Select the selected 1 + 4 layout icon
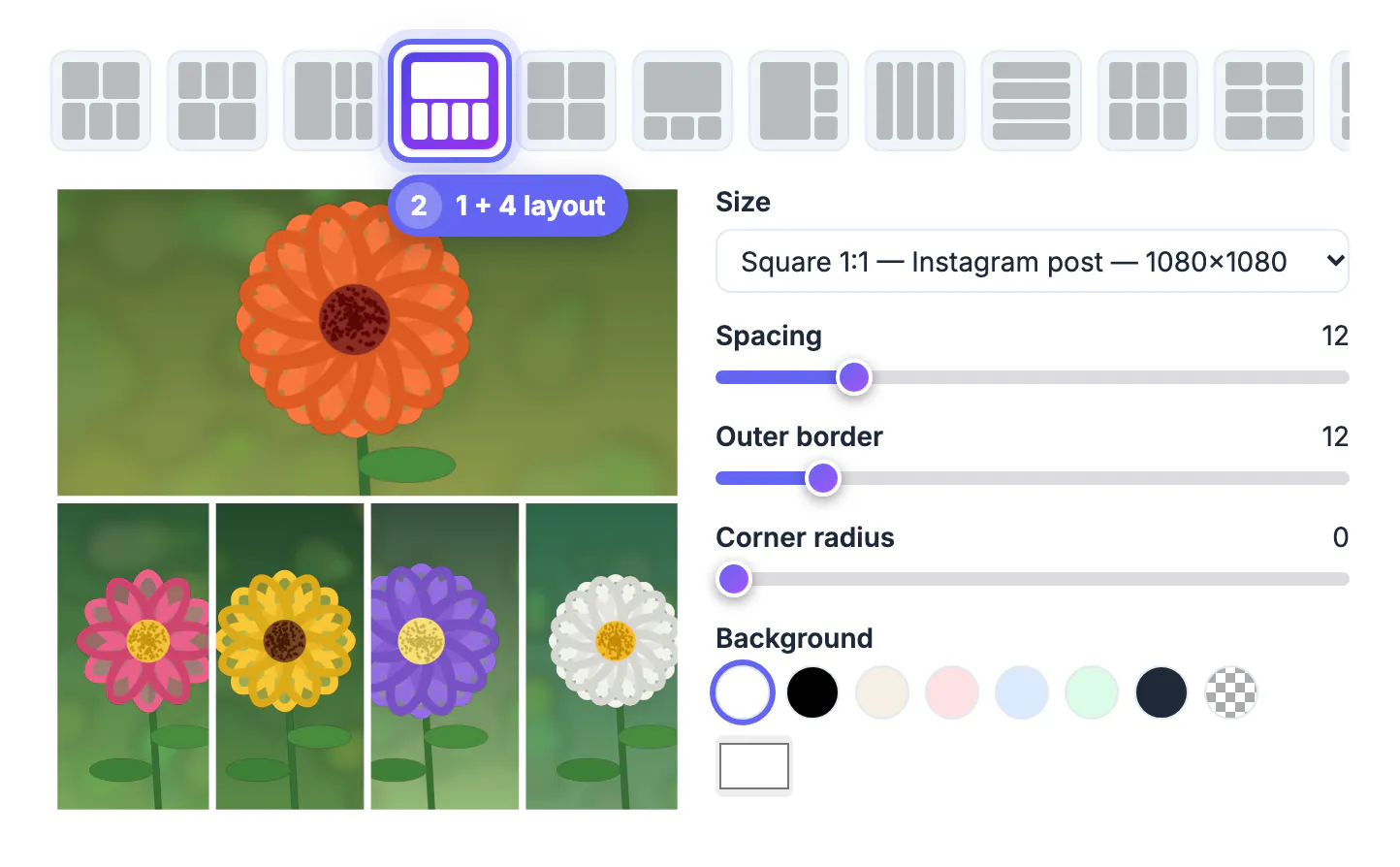This screenshot has height=867, width=1400. (x=450, y=101)
